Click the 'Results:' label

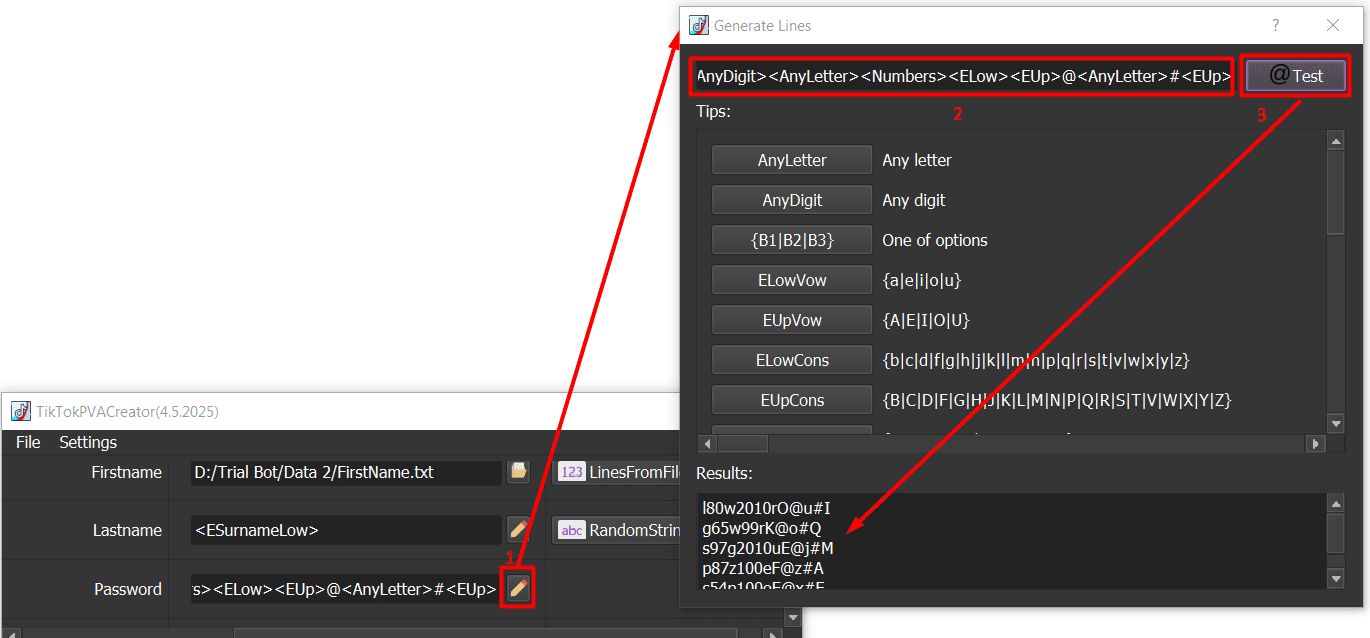[724, 472]
